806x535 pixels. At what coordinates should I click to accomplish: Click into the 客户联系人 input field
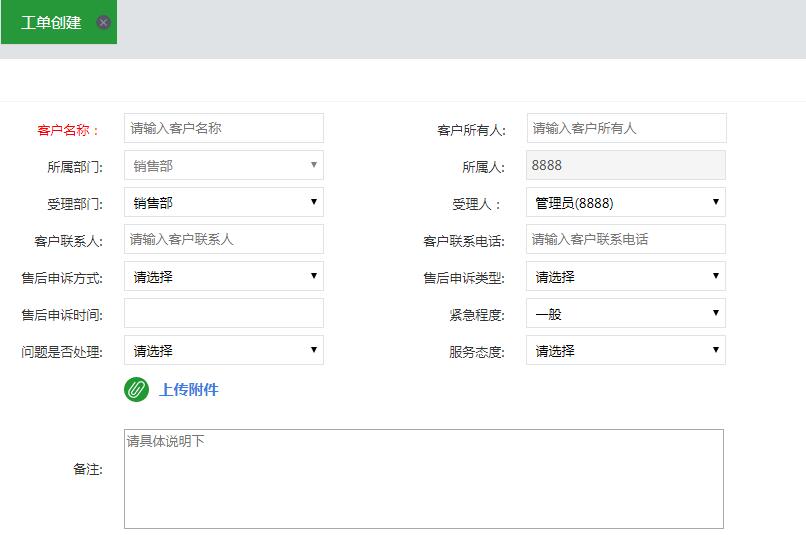(x=224, y=239)
